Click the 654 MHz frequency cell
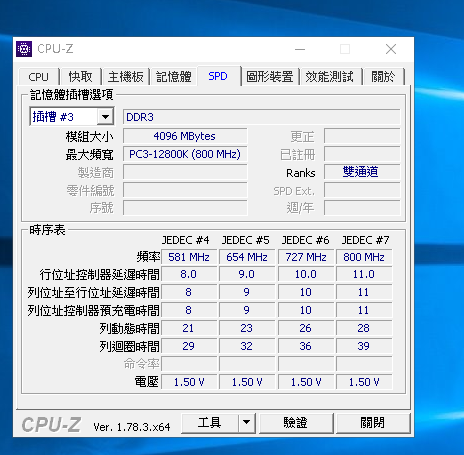464x455 pixels. (x=247, y=257)
